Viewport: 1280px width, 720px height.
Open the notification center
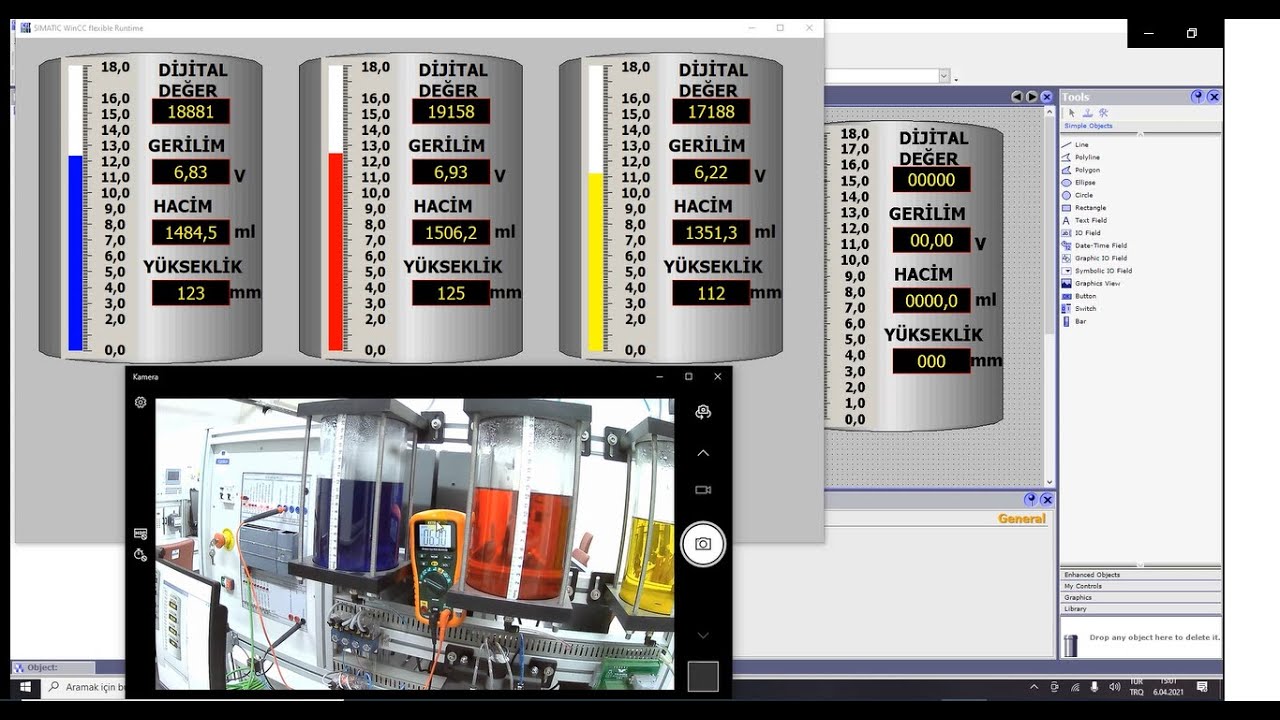1202,687
